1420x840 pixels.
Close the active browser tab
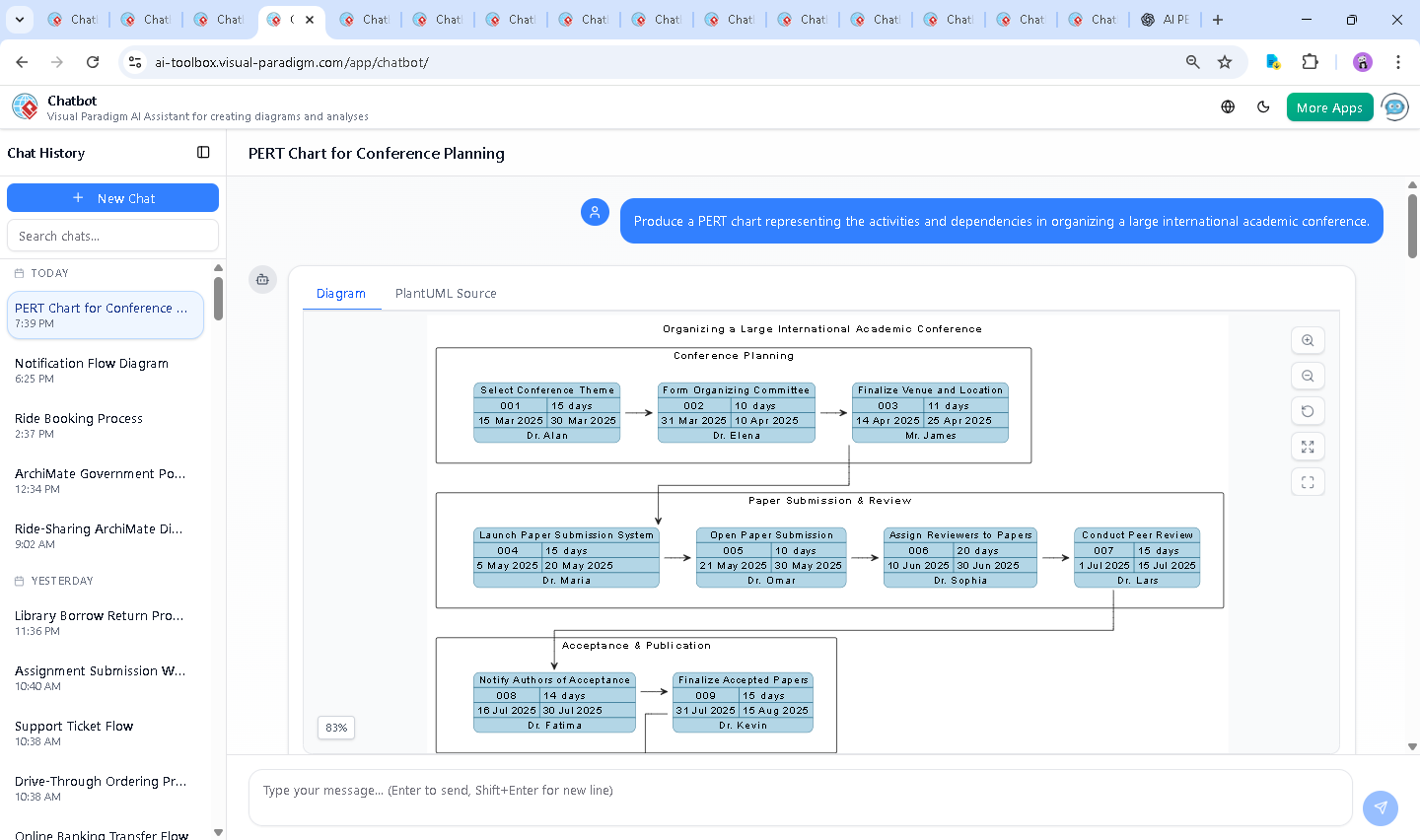(x=310, y=20)
